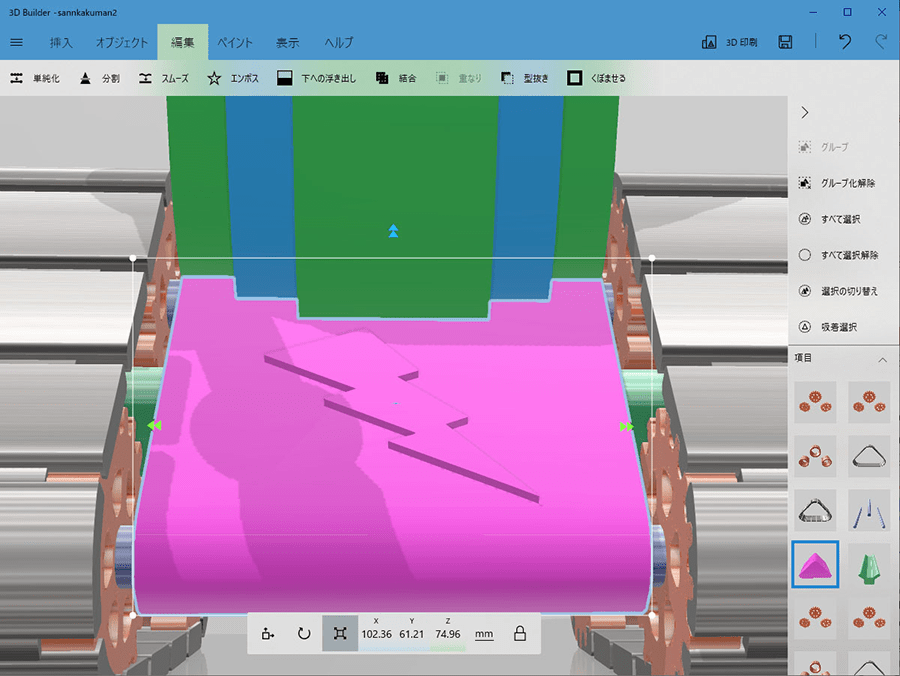This screenshot has height=676, width=900.
Task: Select the blue rods item thumbnail
Action: pos(868,511)
